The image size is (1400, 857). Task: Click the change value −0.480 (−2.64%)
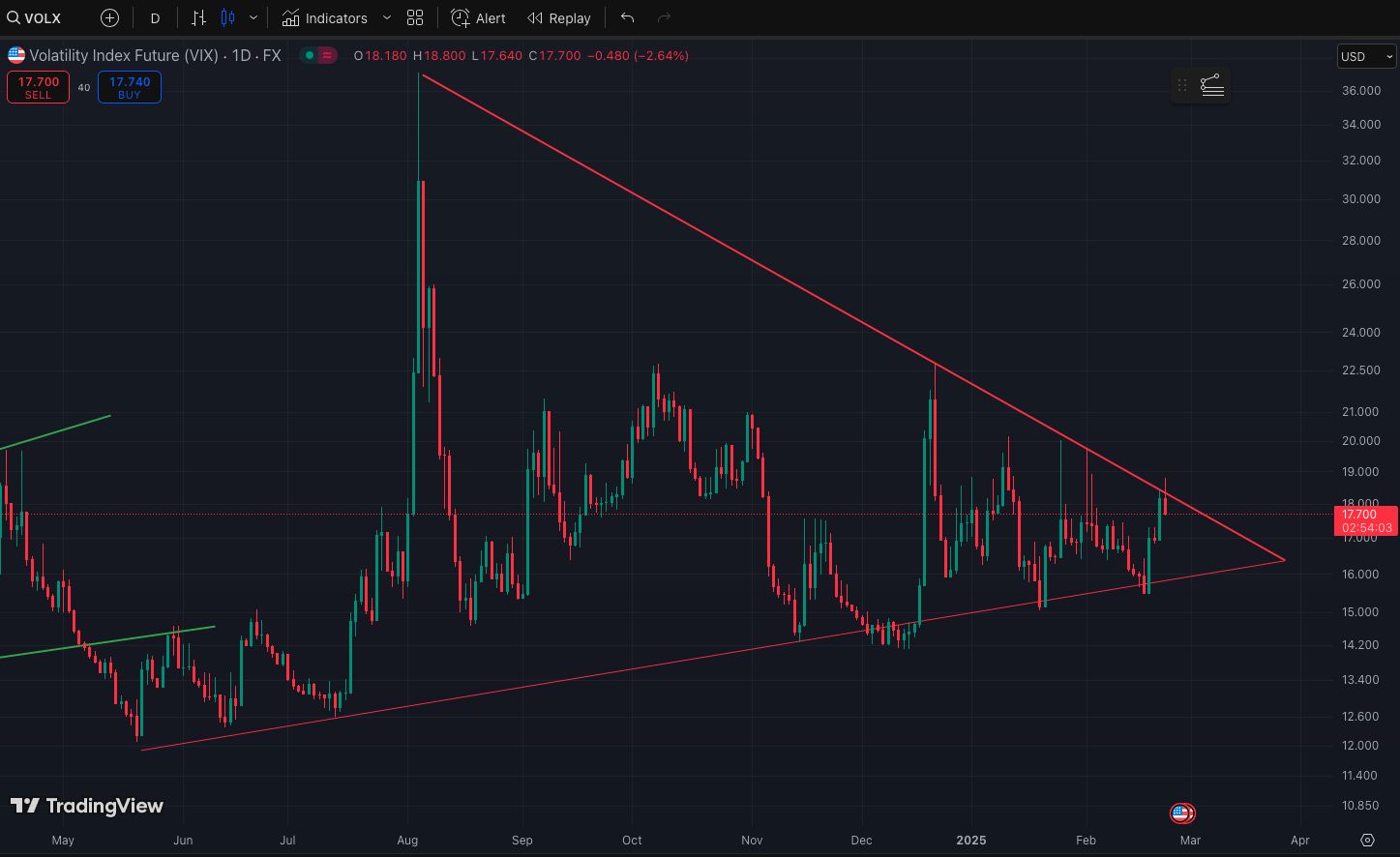(x=639, y=56)
